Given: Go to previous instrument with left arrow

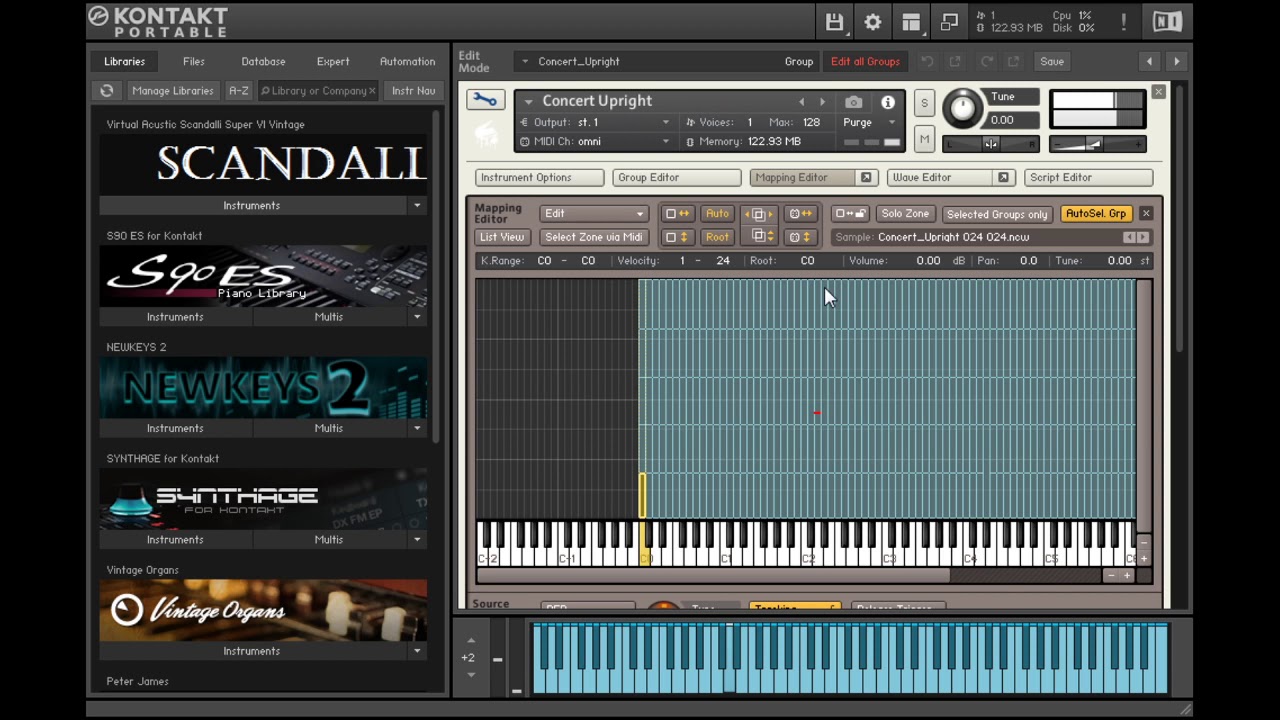Looking at the screenshot, I should point(801,102).
